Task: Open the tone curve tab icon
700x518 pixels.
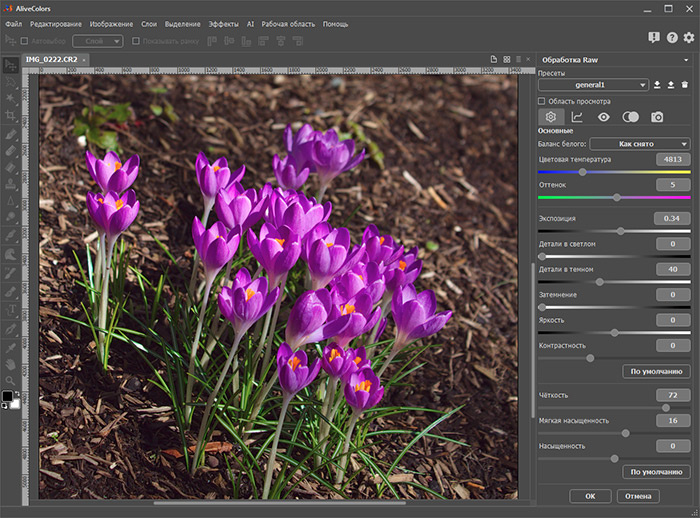Action: click(x=577, y=117)
